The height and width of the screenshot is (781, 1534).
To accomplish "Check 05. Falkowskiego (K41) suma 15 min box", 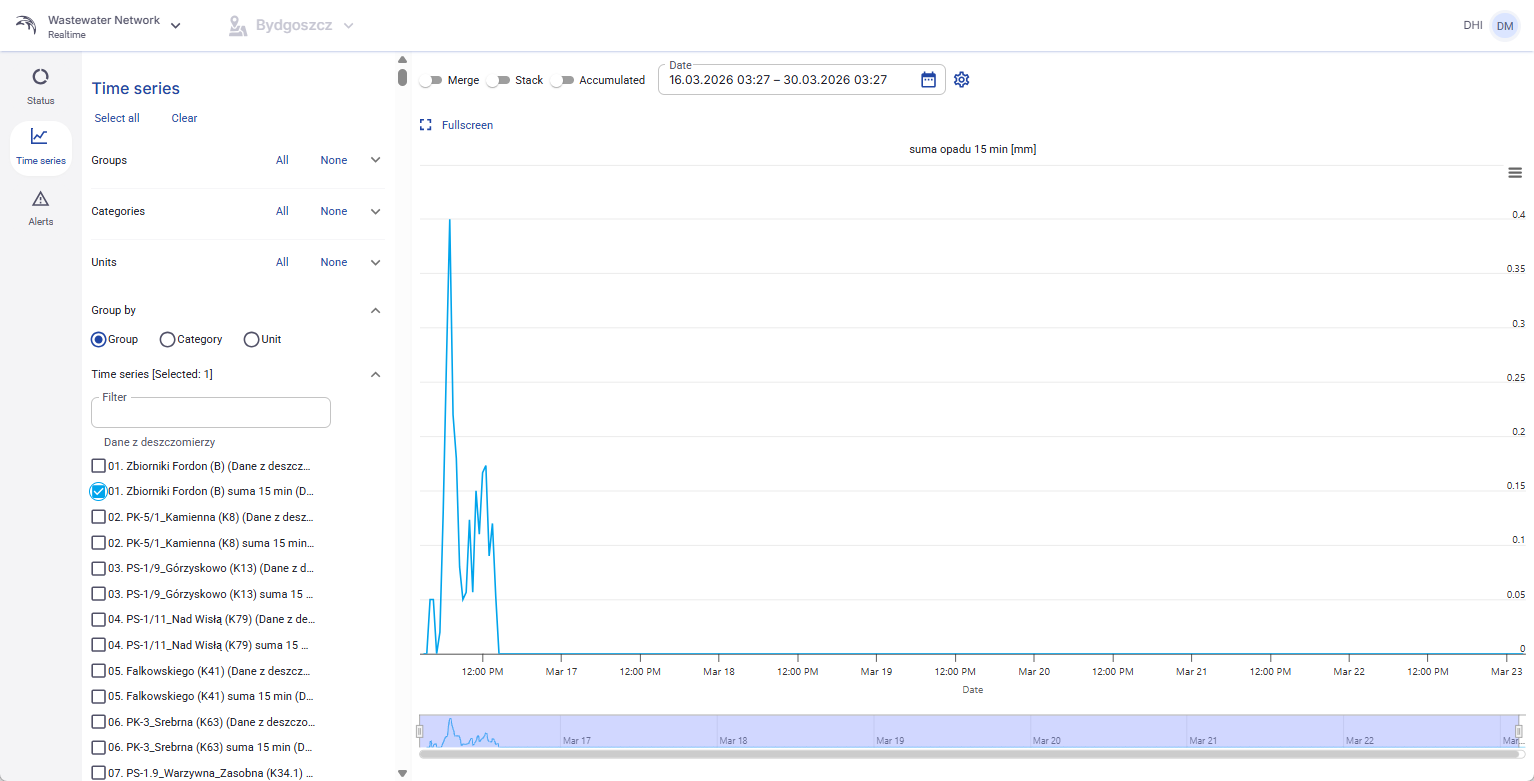I will point(98,696).
